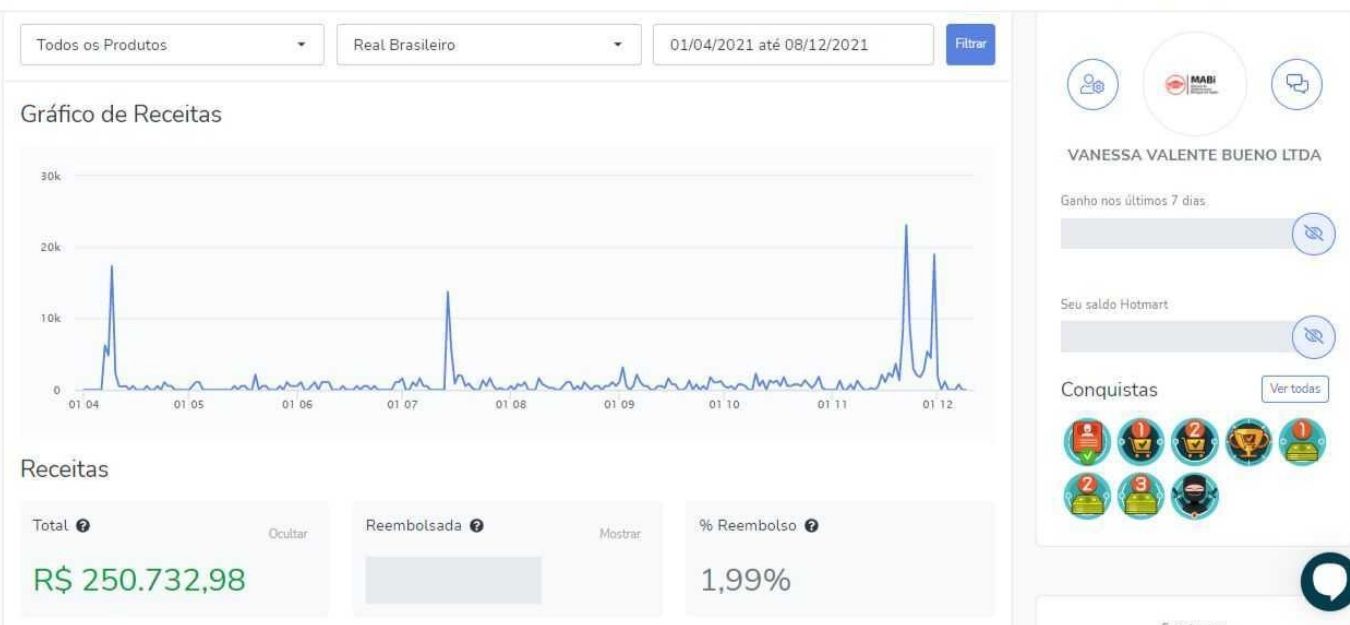This screenshot has width=1350, height=625.
Task: Click the highest peak in the revenue chart
Action: pos(906,228)
